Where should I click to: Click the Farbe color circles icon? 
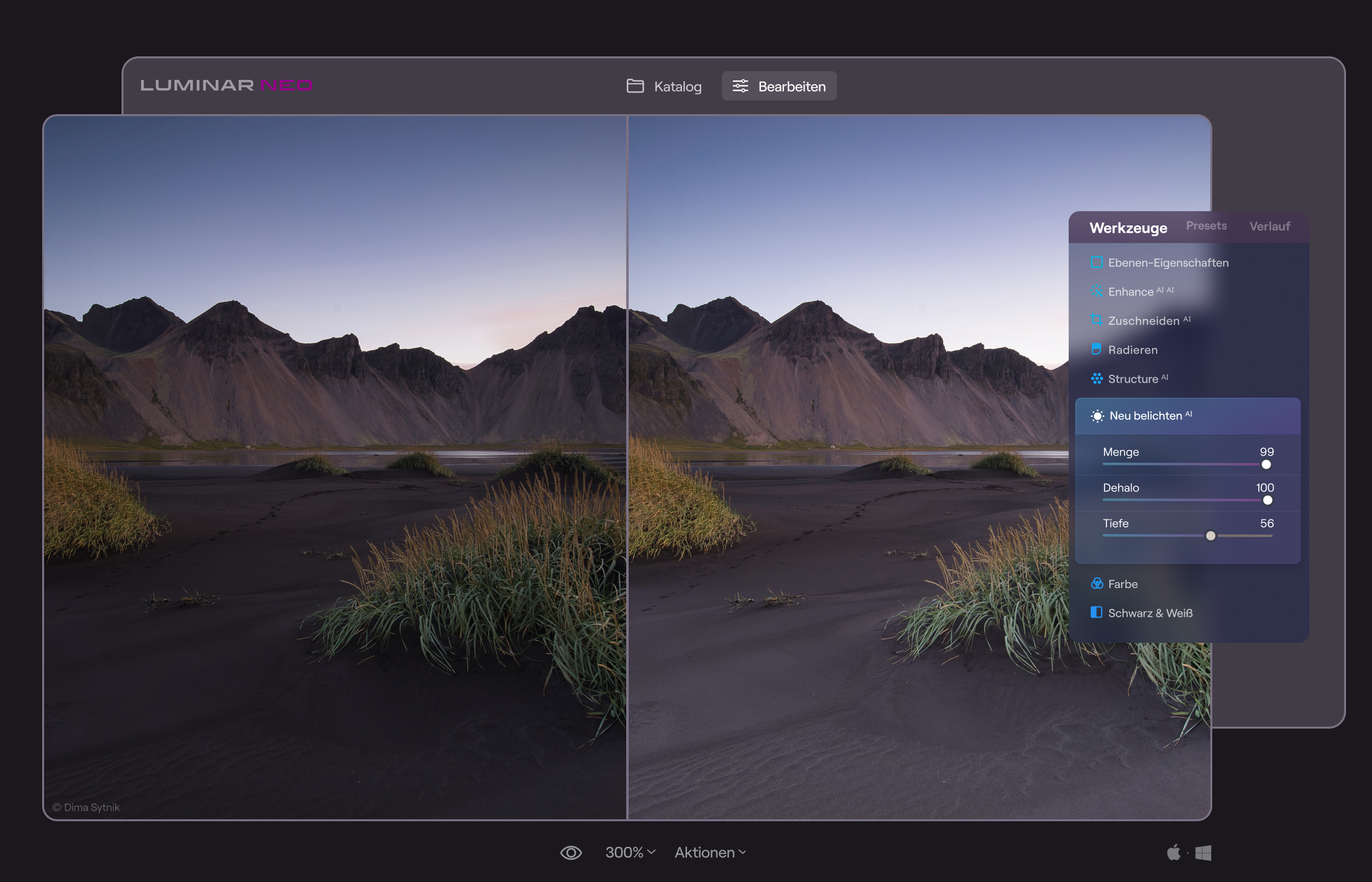click(x=1097, y=584)
